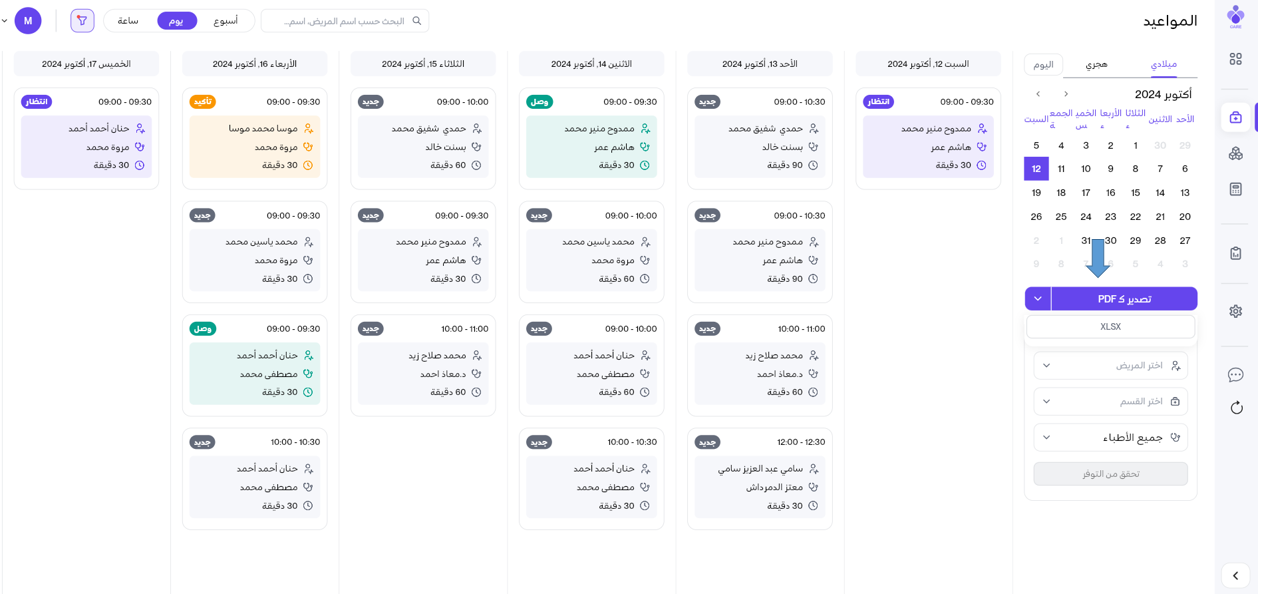Click the appointments icon in sidebar
Image resolution: width=1261 pixels, height=610 pixels.
click(1236, 117)
